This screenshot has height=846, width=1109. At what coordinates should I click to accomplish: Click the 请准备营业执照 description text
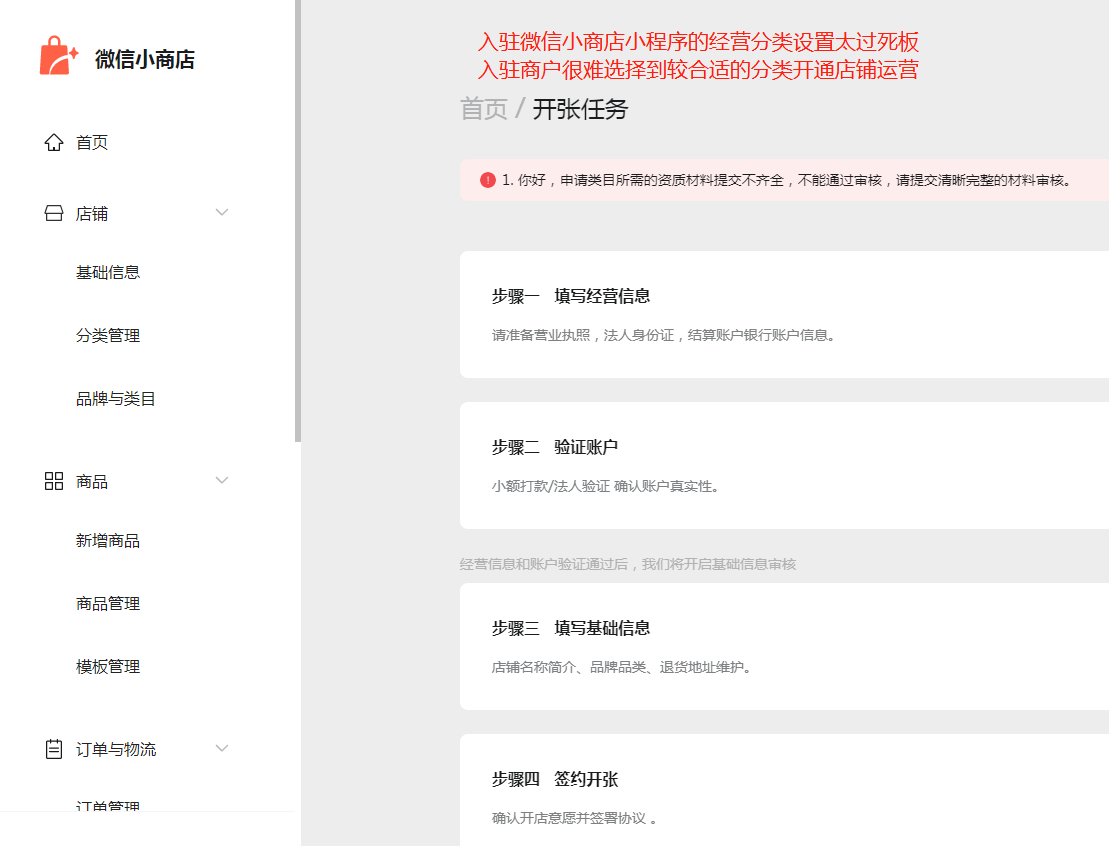(664, 335)
